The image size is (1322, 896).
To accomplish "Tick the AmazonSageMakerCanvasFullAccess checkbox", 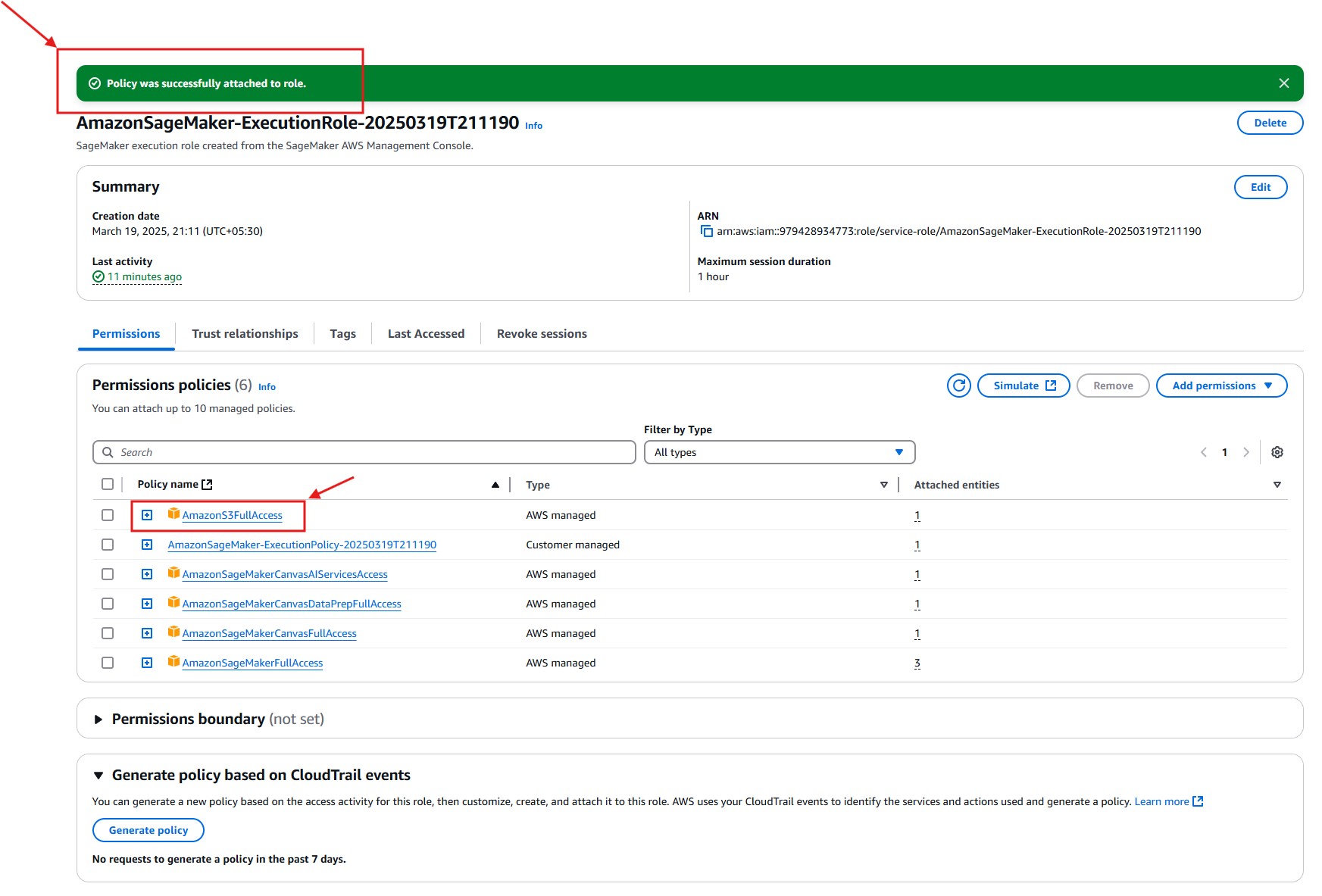I will (108, 633).
